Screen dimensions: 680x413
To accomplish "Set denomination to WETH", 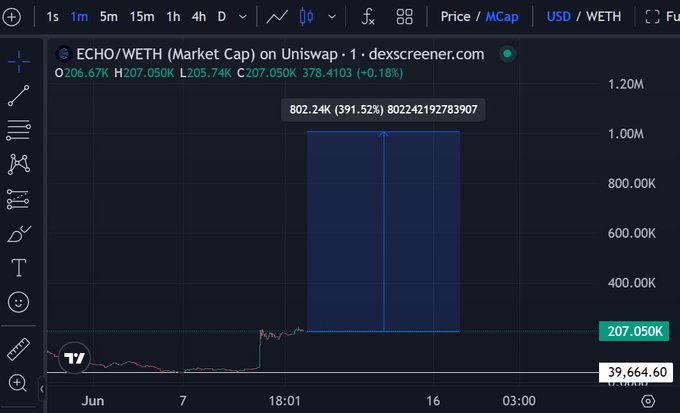I will point(603,17).
